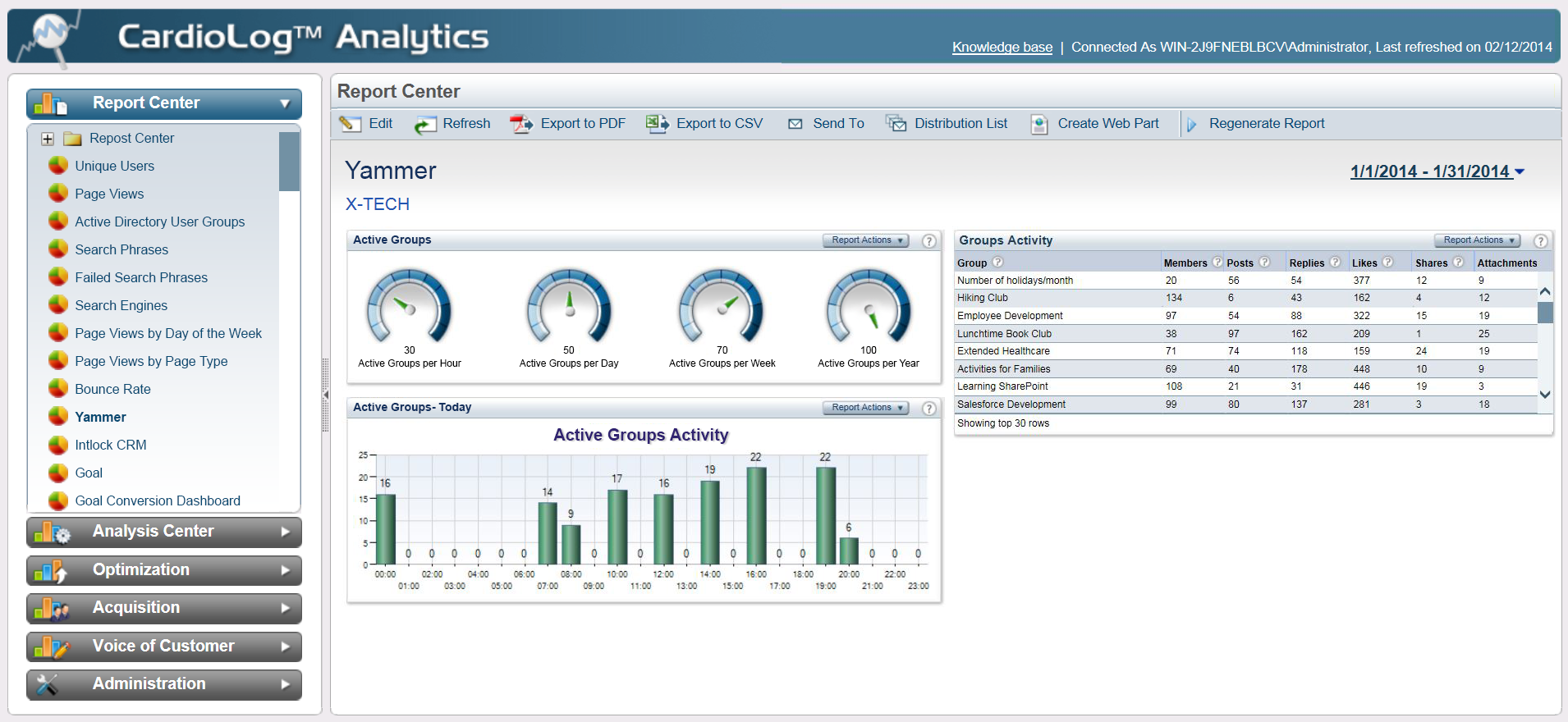Click the Goal report pie icon
1568x722 pixels.
tap(58, 473)
